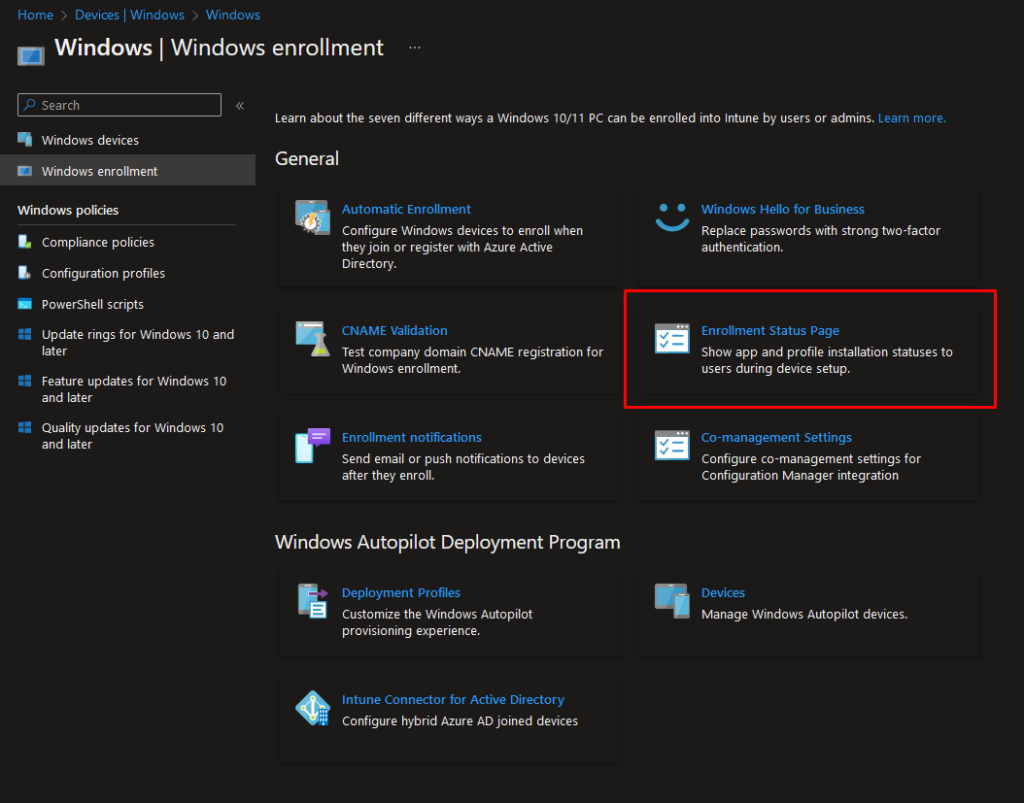Click 'Send email or push notifications' text
The height and width of the screenshot is (803, 1024).
(463, 467)
